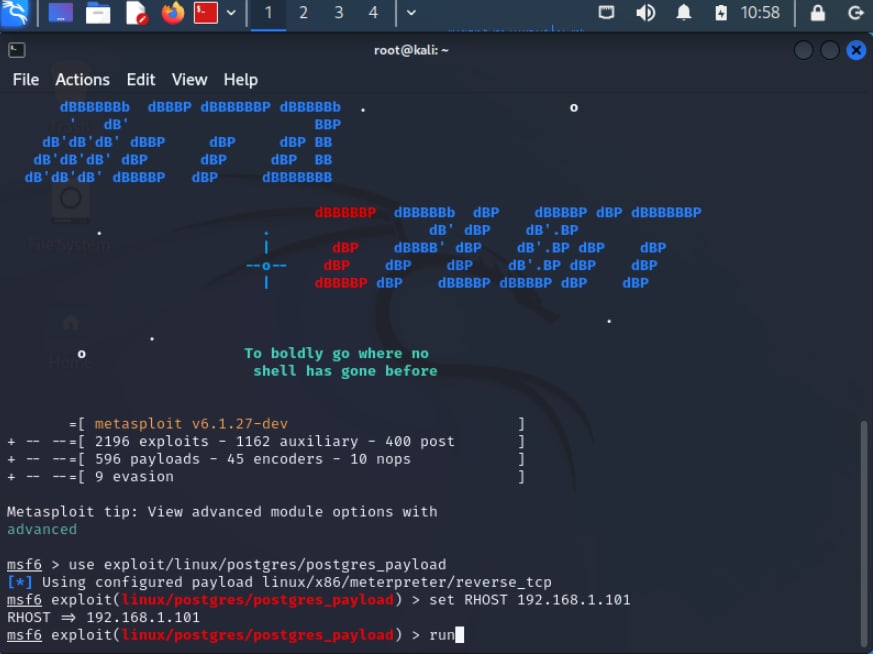Show desktop from panel icon
Screen dimensions: 873x654
[x=61, y=13]
